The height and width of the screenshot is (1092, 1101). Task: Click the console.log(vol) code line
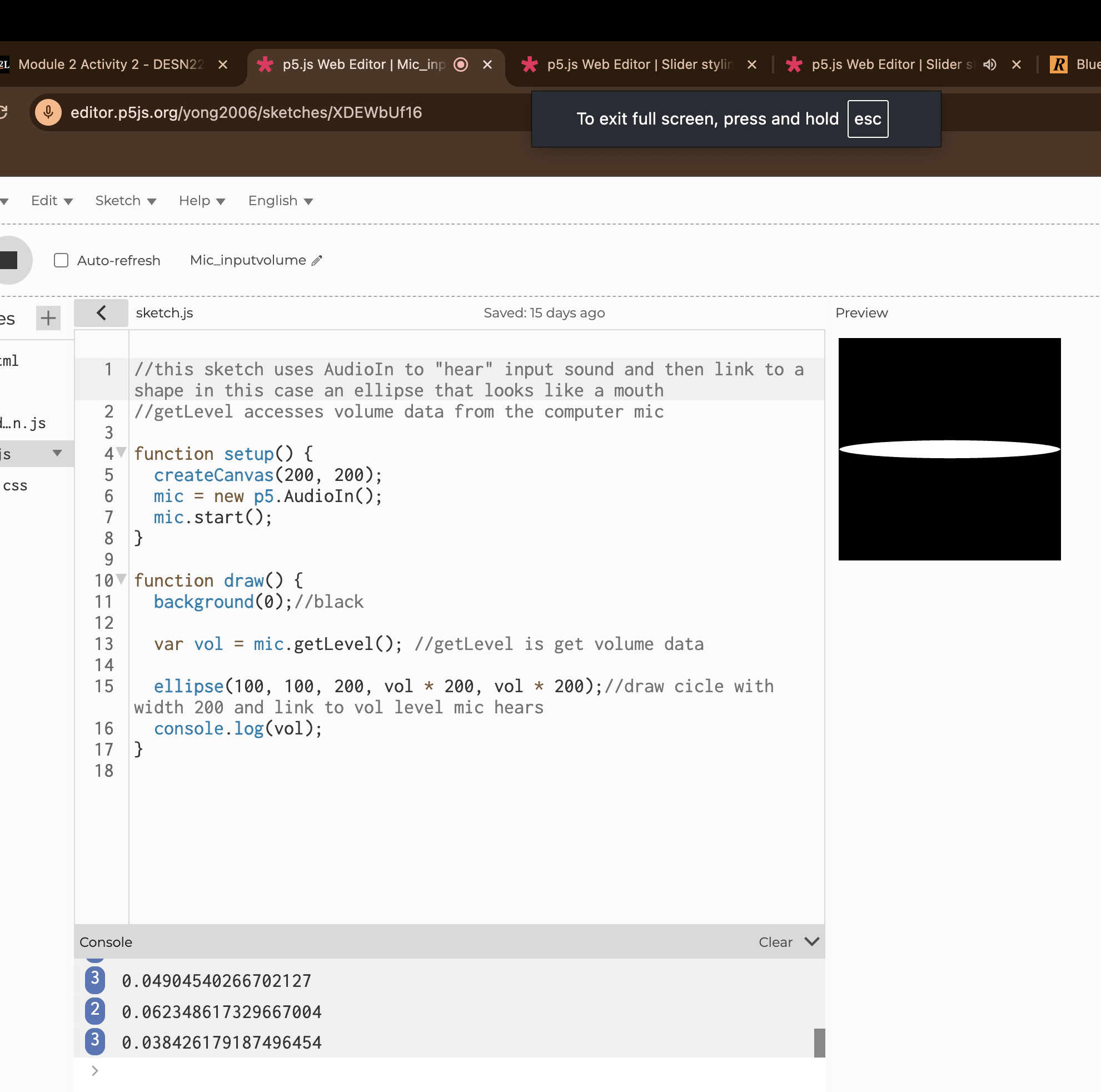(x=238, y=728)
